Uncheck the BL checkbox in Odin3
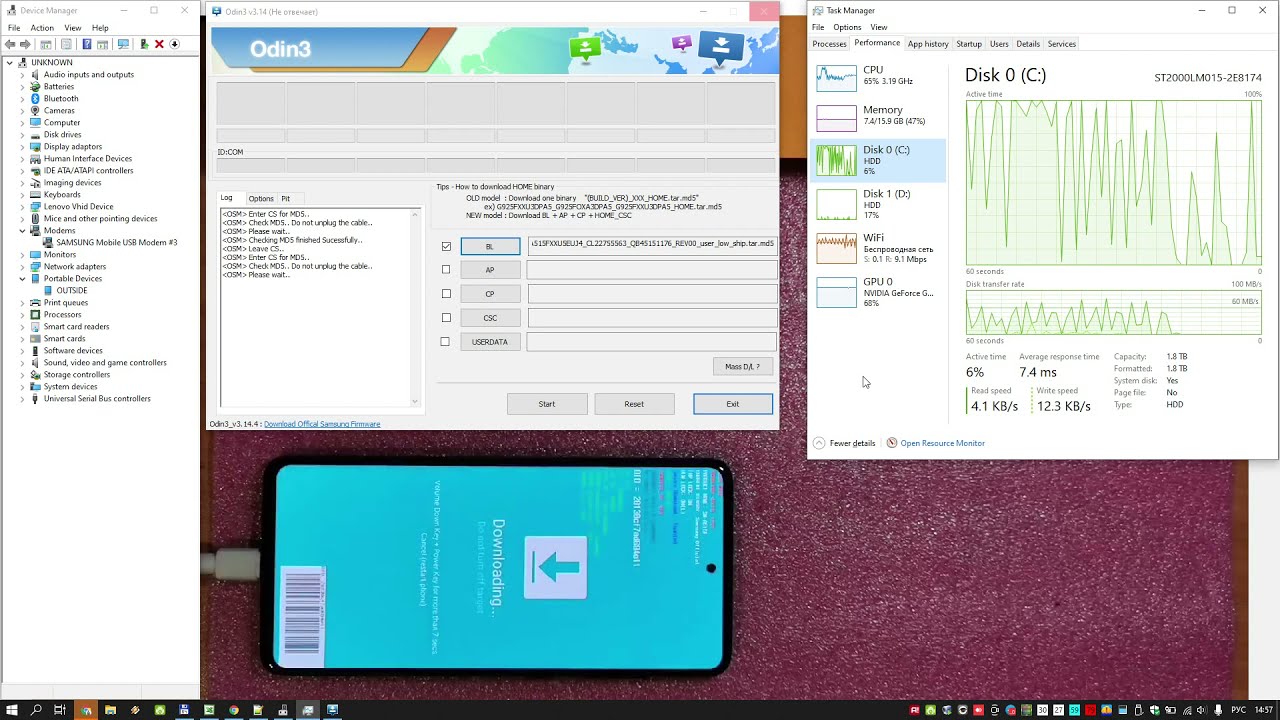This screenshot has width=1280, height=720. [x=446, y=246]
